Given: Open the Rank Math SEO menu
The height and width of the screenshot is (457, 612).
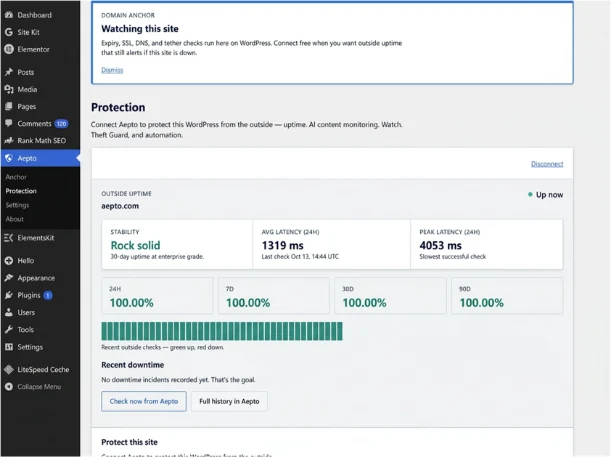Looking at the screenshot, I should [40, 140].
